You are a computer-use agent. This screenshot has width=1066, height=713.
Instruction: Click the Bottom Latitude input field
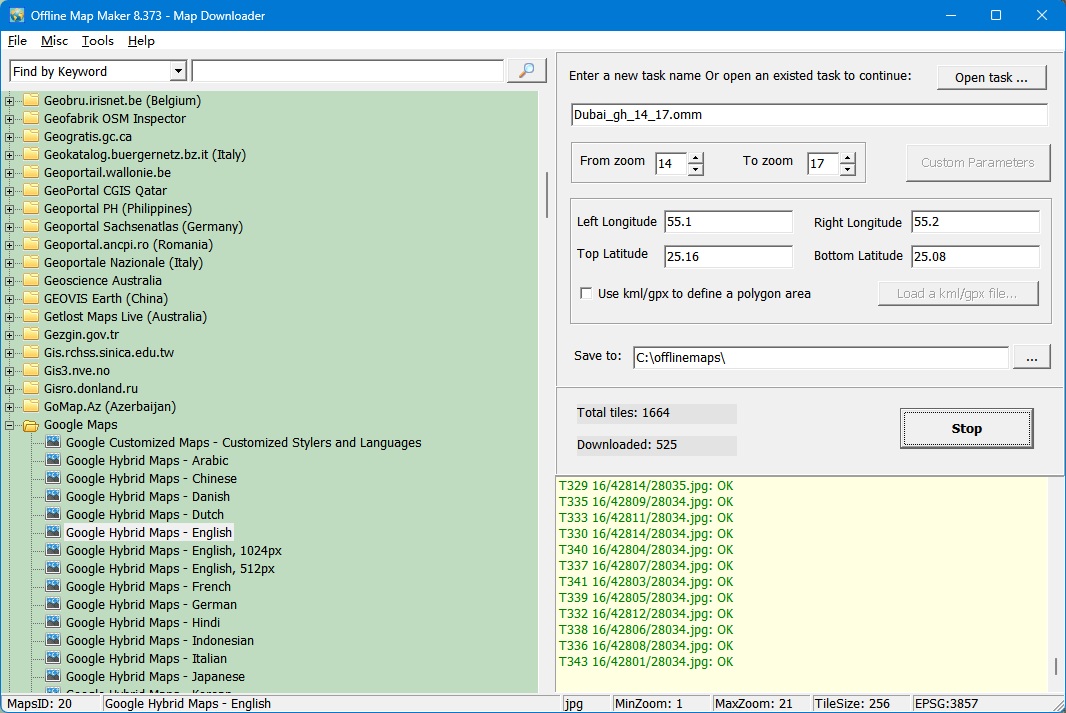975,256
